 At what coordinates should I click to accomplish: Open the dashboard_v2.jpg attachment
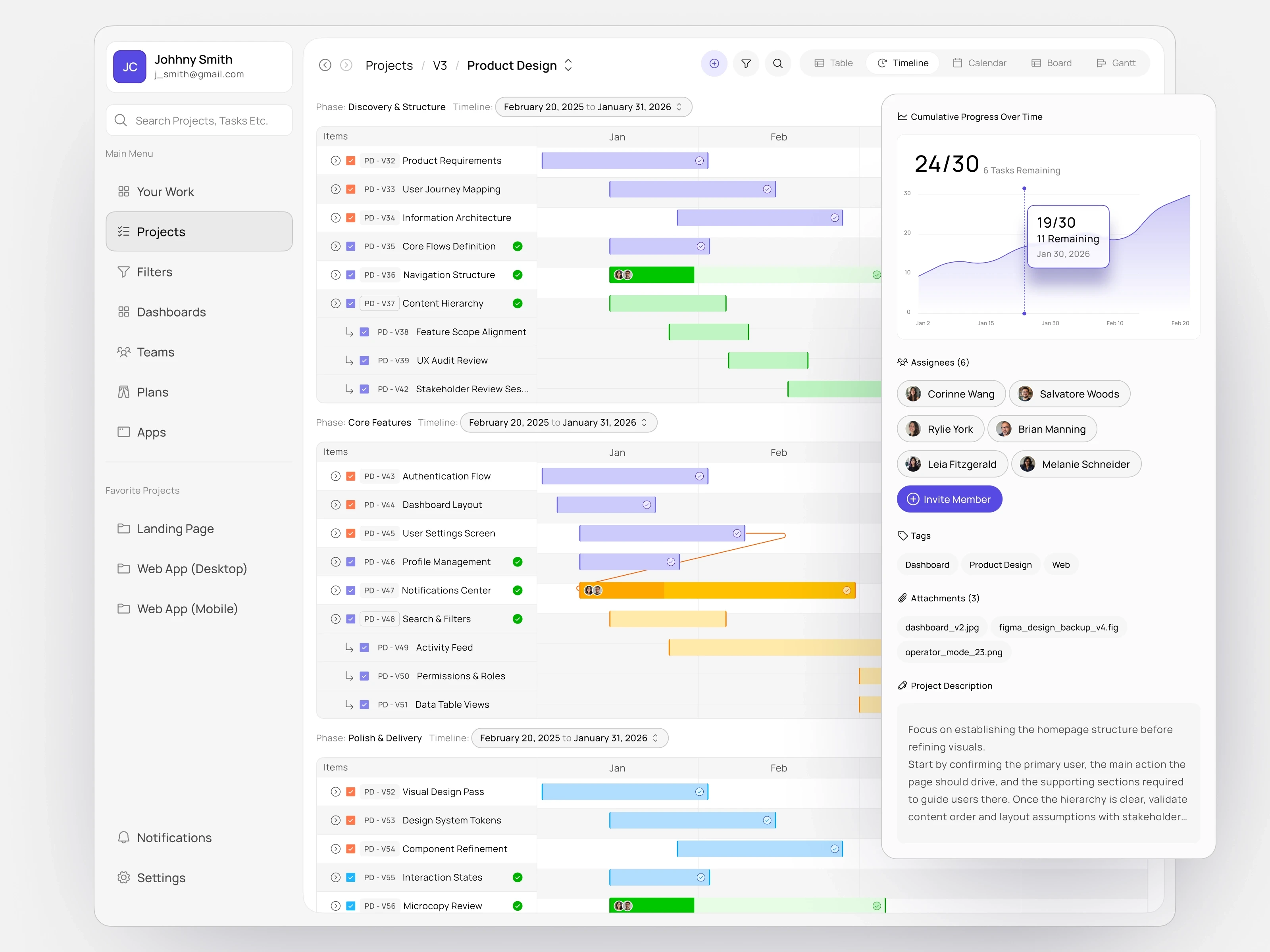pos(942,627)
